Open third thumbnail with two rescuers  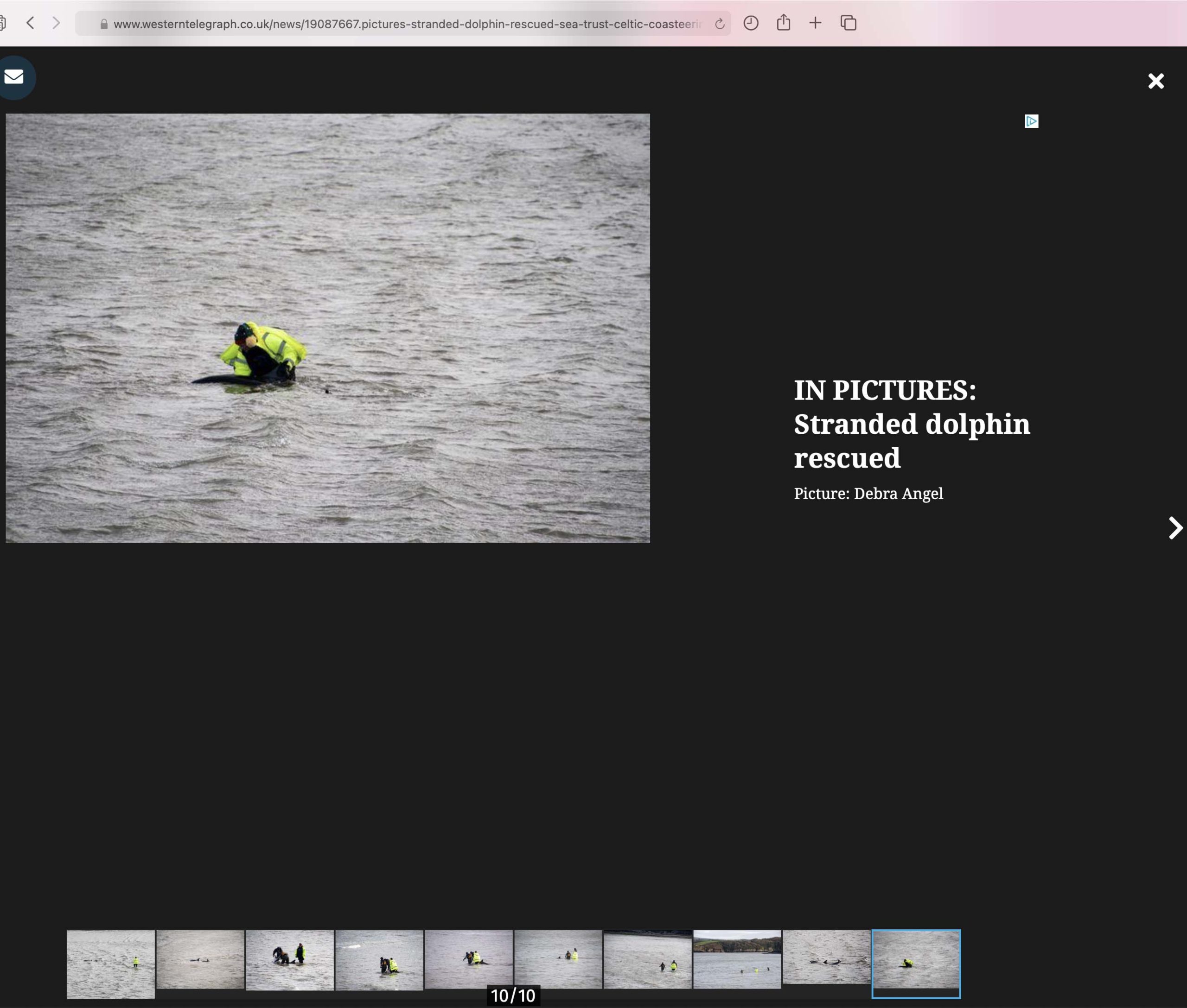[x=290, y=960]
